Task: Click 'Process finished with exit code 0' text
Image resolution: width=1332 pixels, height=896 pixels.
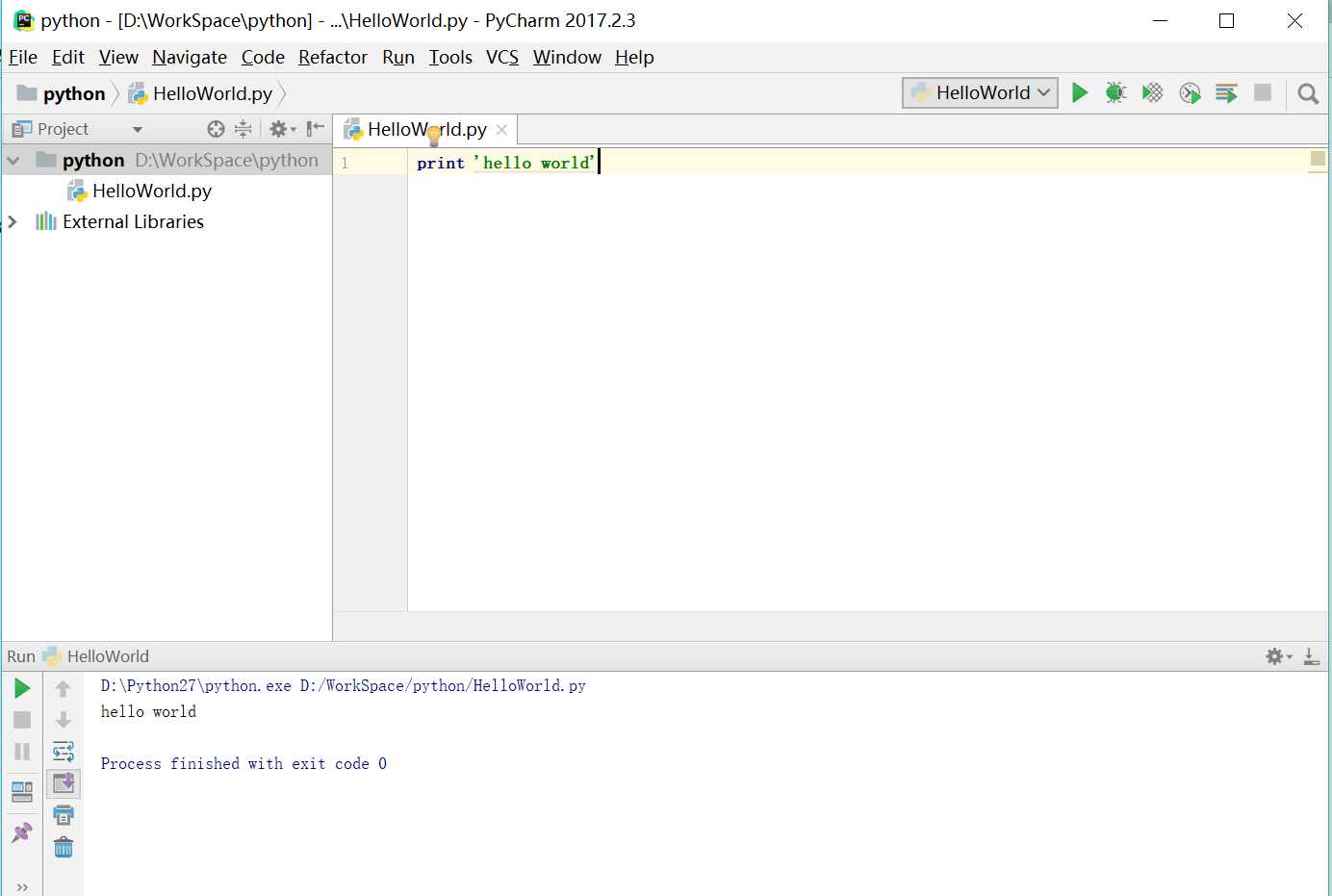Action: pos(243,763)
